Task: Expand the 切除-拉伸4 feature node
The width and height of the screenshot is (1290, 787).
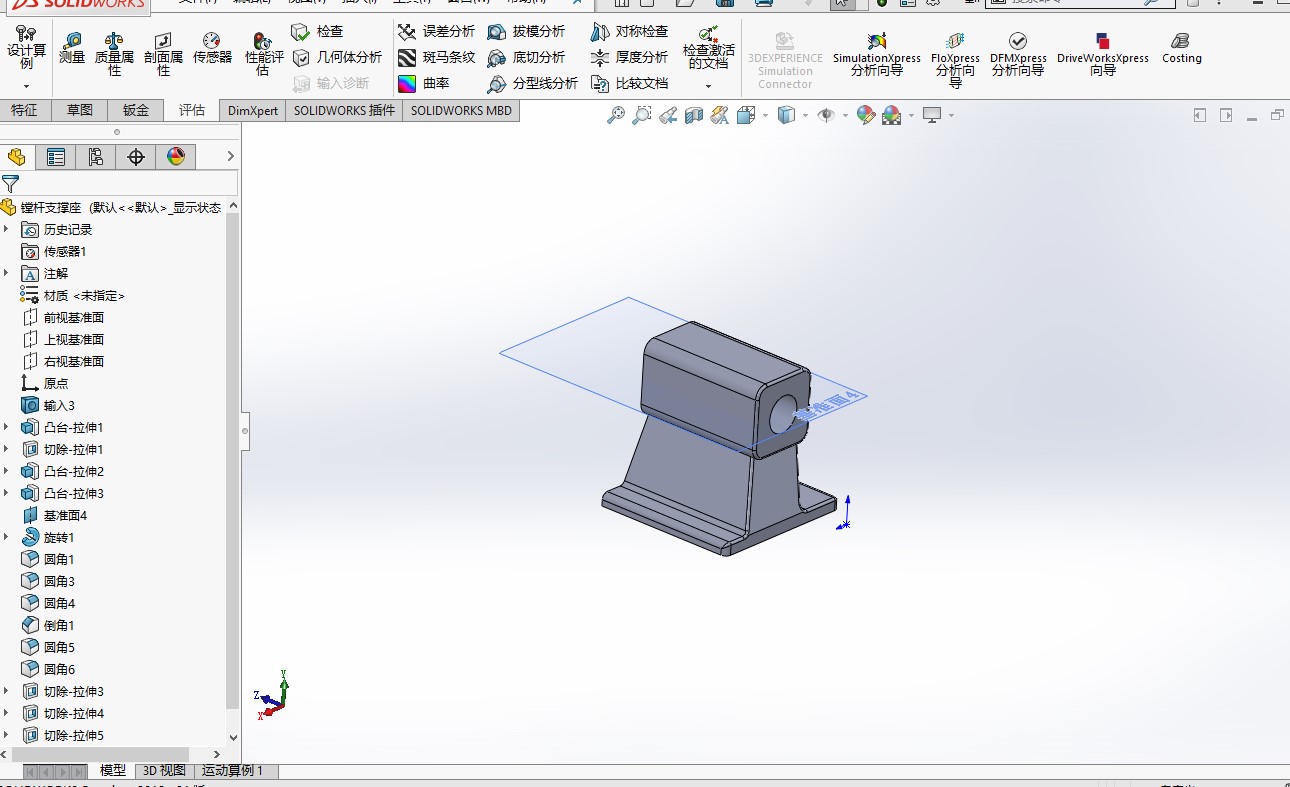Action: [6, 714]
